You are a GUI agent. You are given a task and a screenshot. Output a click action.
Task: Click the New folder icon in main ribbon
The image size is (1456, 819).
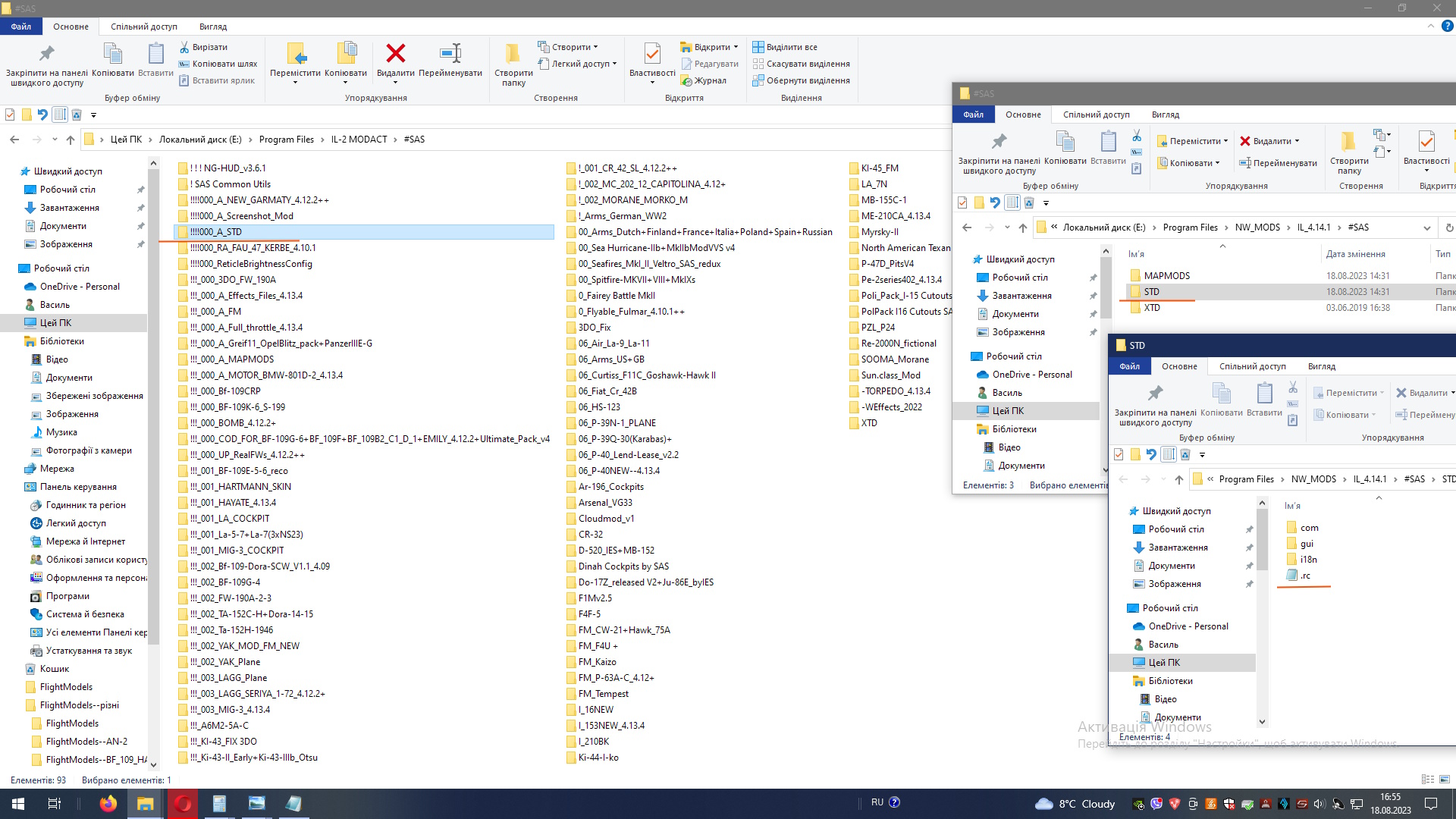click(513, 54)
